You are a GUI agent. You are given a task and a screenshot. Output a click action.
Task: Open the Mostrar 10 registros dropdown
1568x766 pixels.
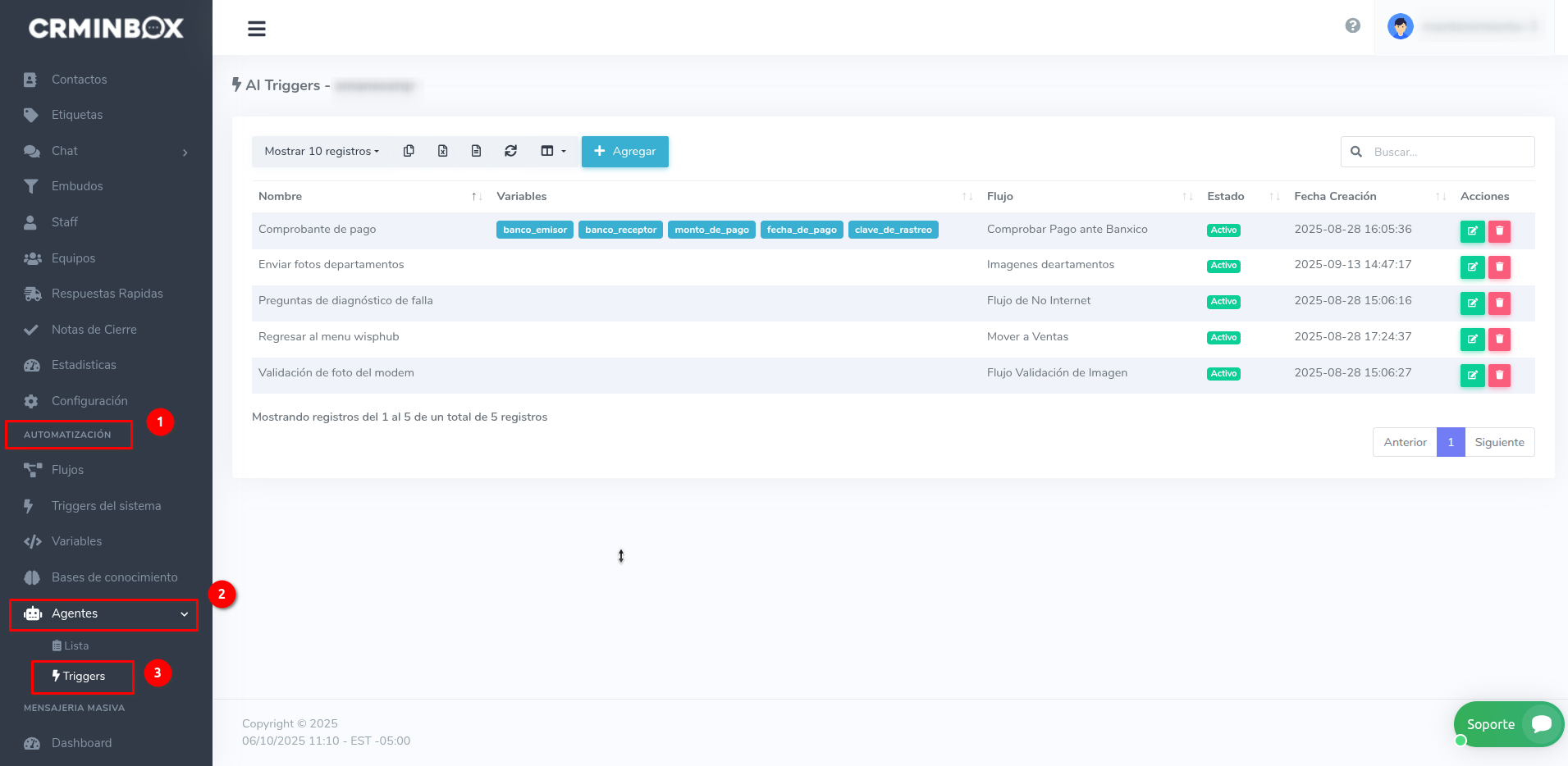pyautogui.click(x=321, y=152)
